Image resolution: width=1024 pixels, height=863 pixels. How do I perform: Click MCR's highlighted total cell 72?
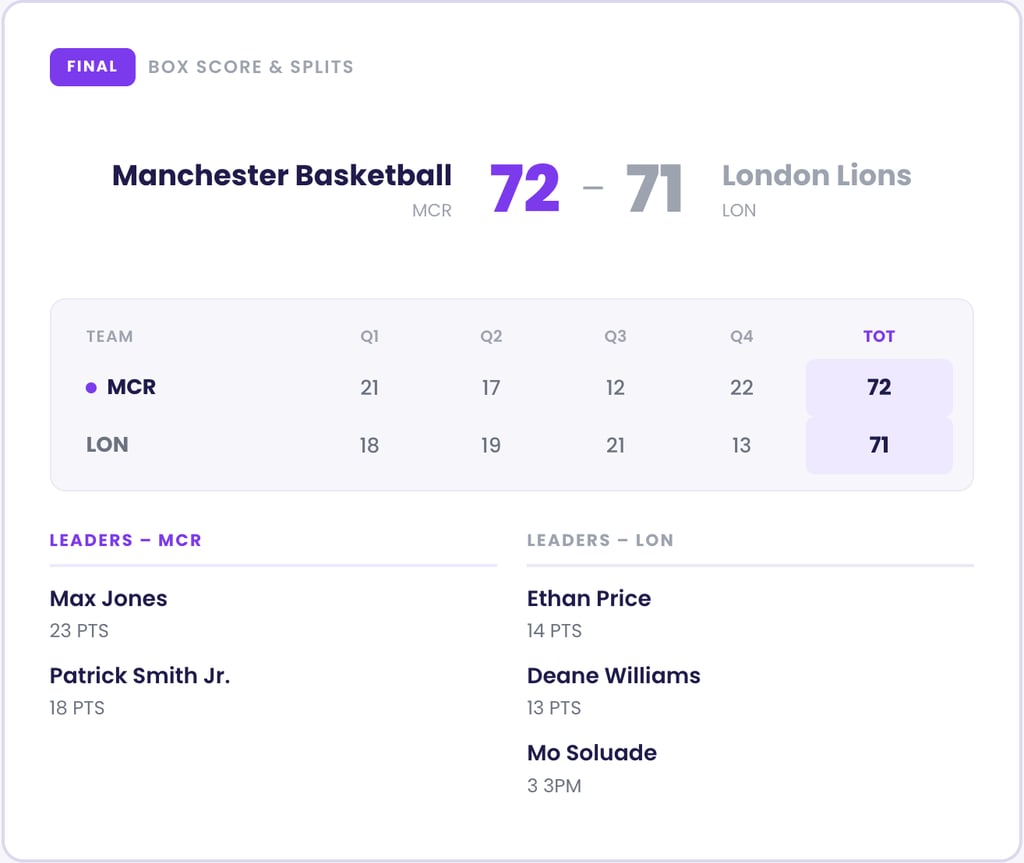click(x=879, y=387)
